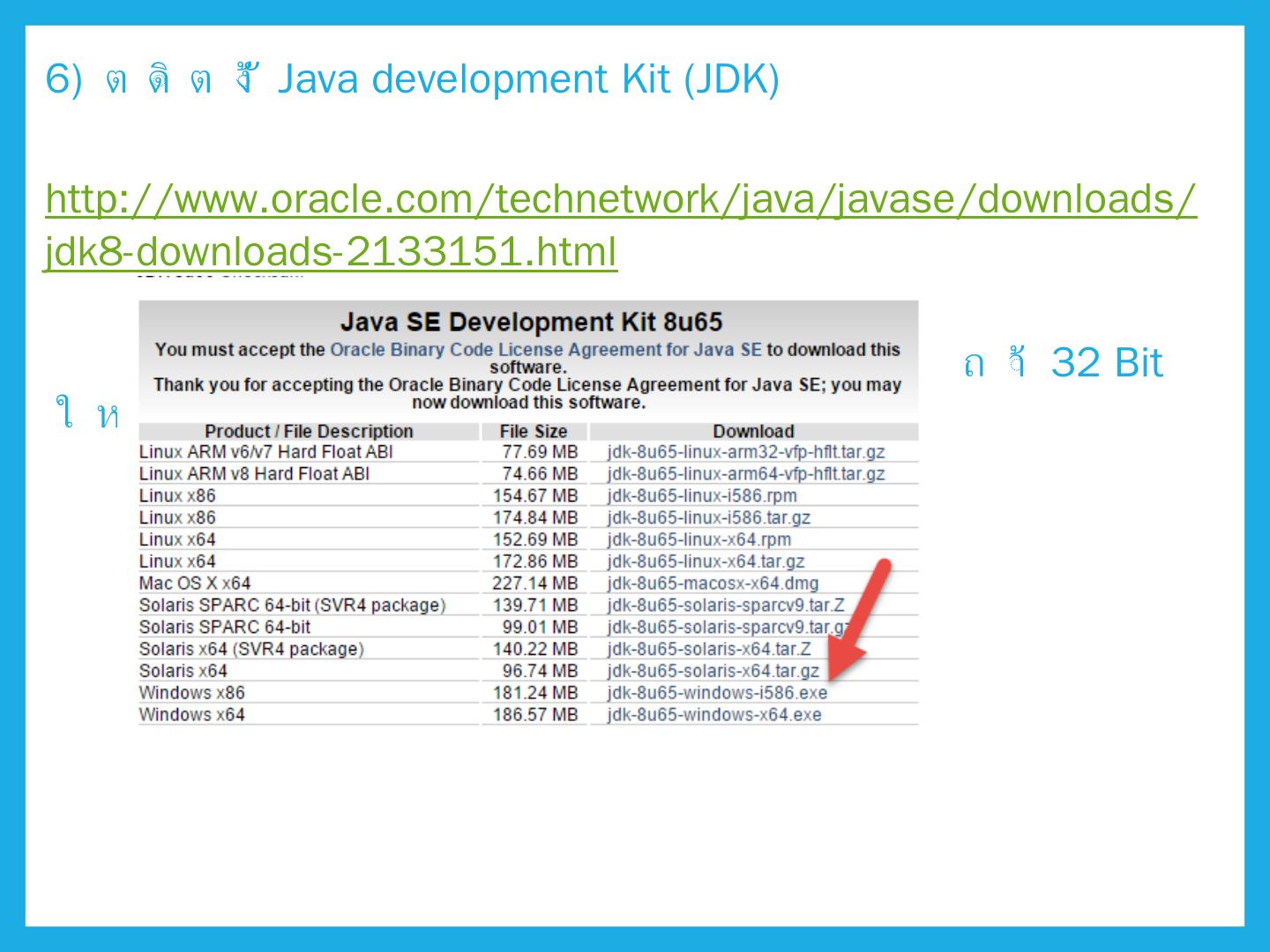Download jdk-8u65-linux-x64.tar.gz file

[x=706, y=562]
